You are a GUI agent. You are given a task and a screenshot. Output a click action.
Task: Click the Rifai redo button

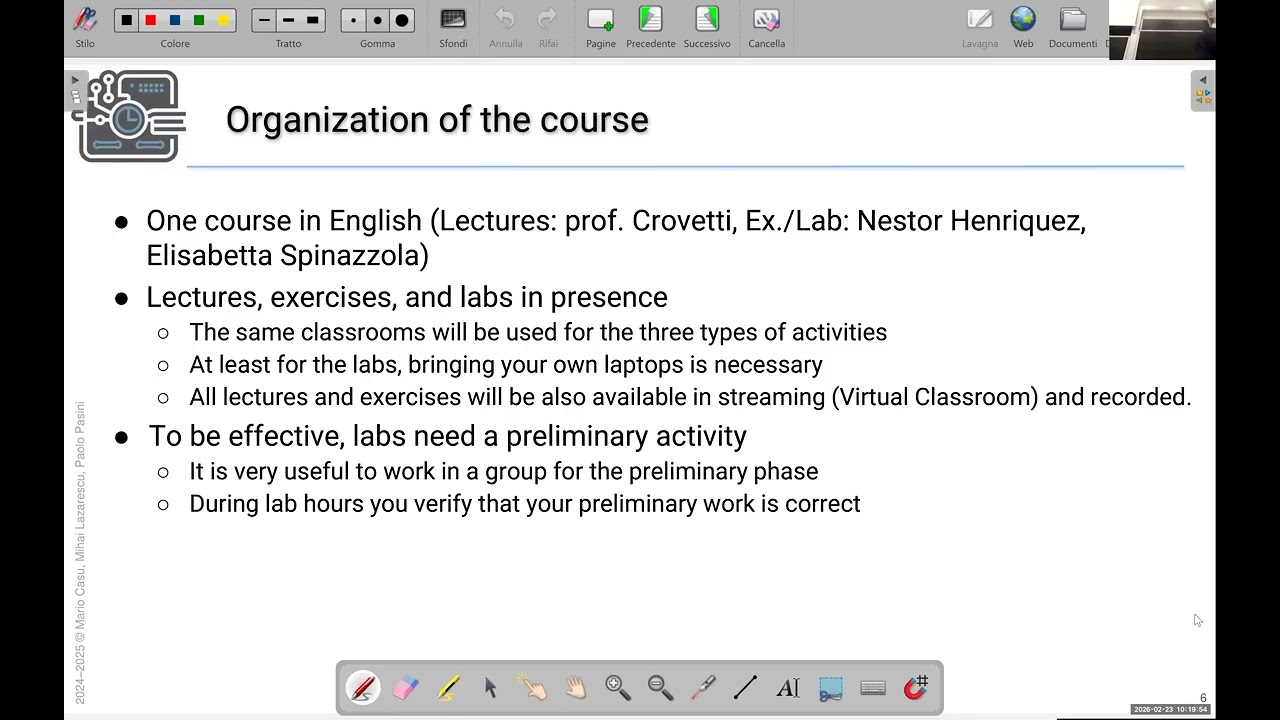coord(548,27)
